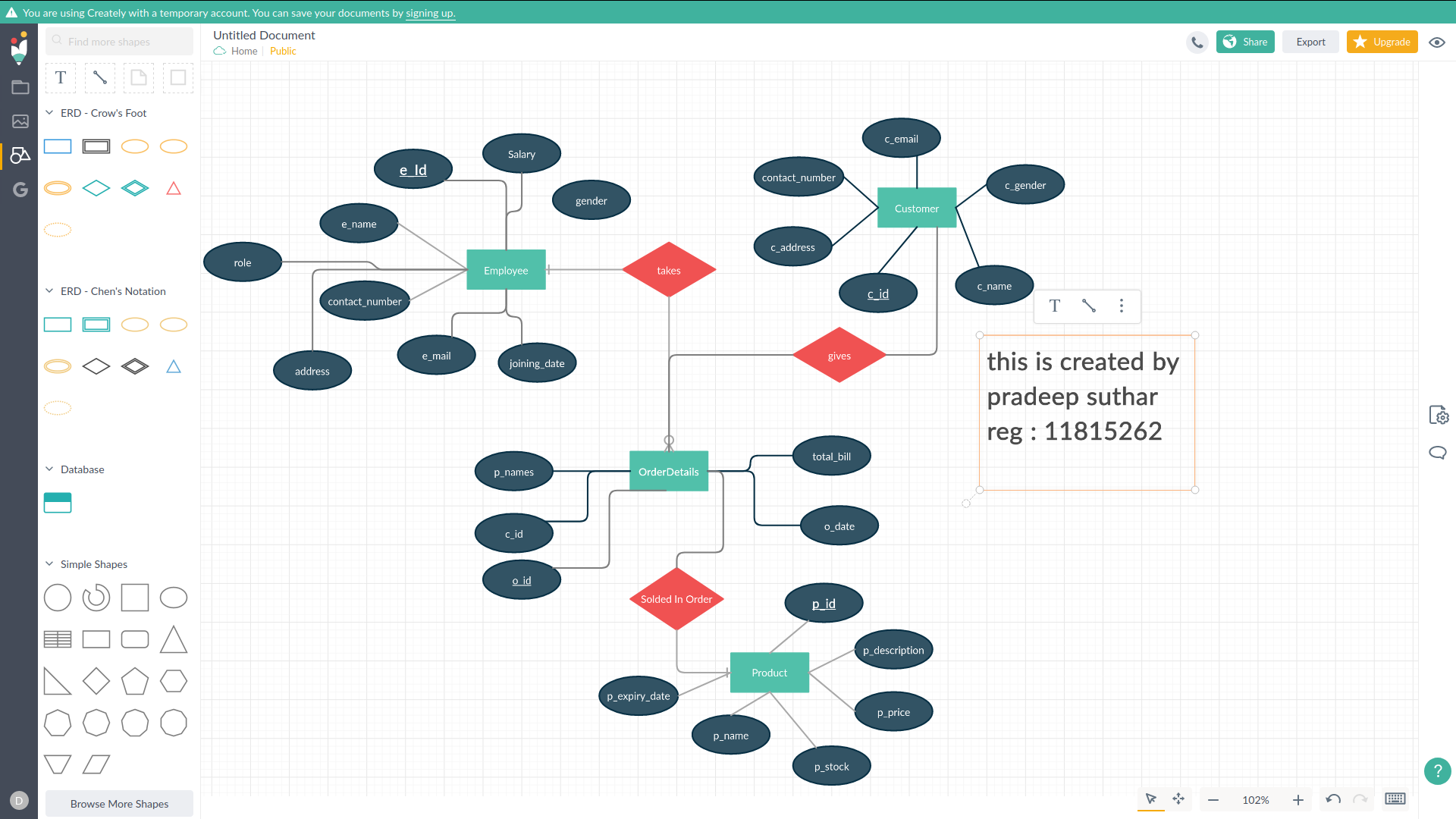The width and height of the screenshot is (1456, 819).
Task: Click the signing up link
Action: tap(430, 13)
